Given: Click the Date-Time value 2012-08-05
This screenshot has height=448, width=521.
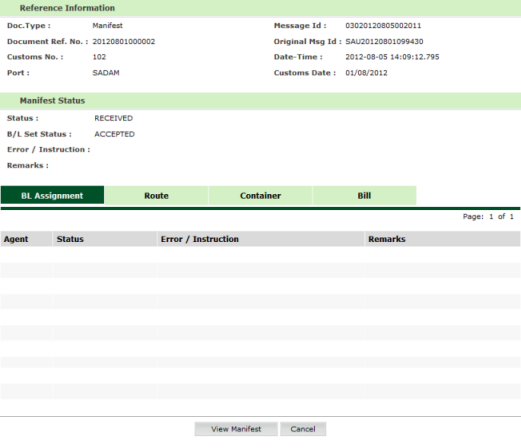Looking at the screenshot, I should (x=392, y=57).
